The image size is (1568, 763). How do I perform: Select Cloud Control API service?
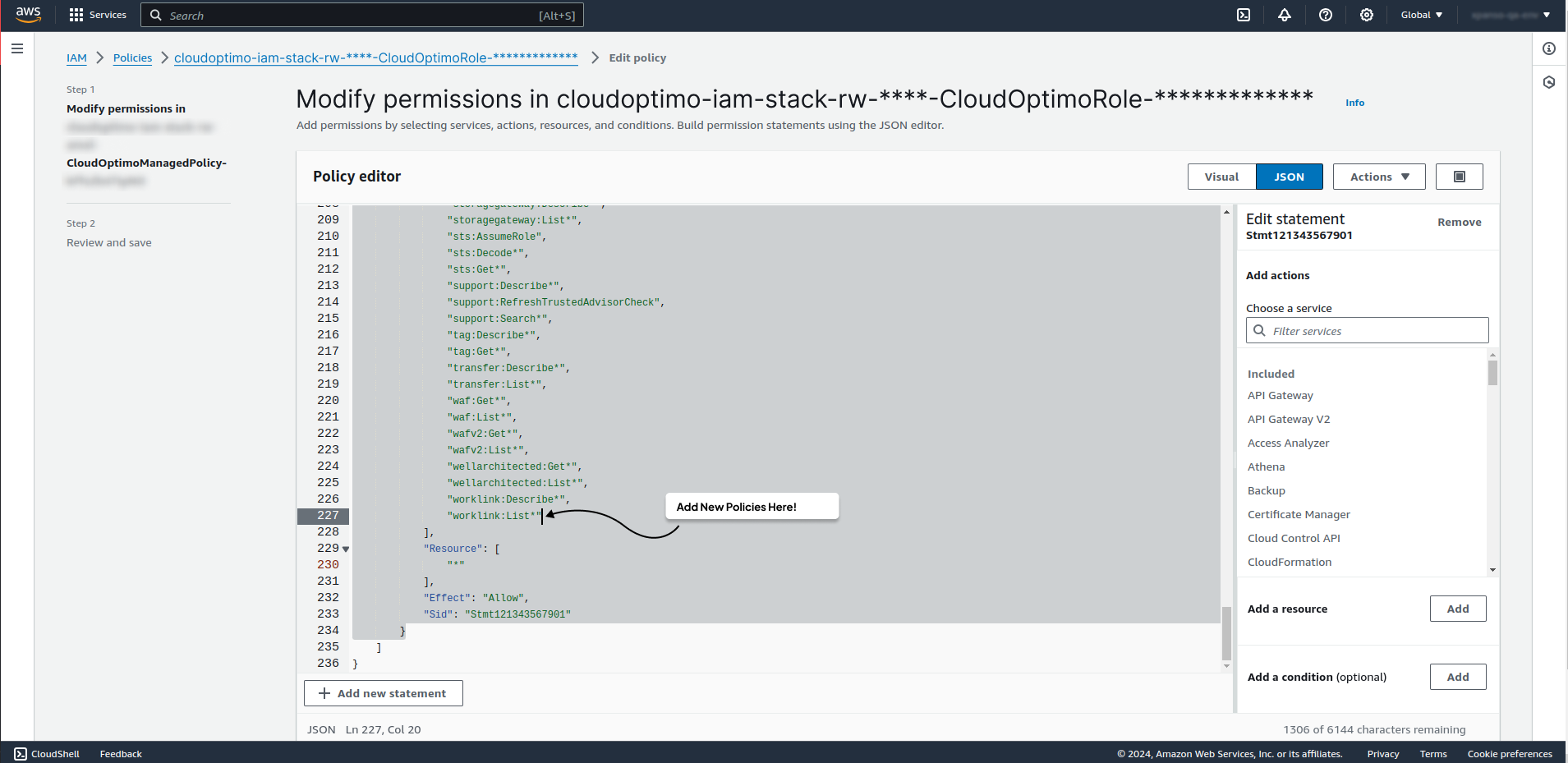(1294, 538)
